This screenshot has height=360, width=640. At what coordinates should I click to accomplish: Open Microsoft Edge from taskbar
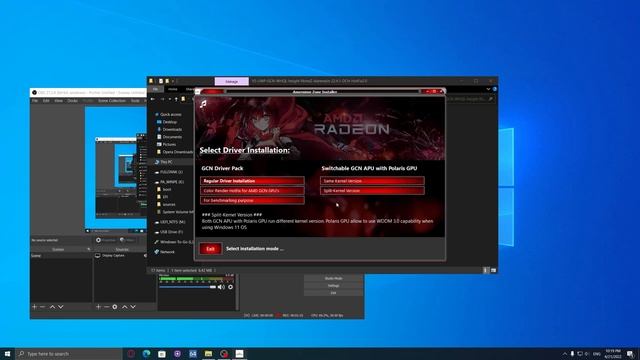coord(146,353)
